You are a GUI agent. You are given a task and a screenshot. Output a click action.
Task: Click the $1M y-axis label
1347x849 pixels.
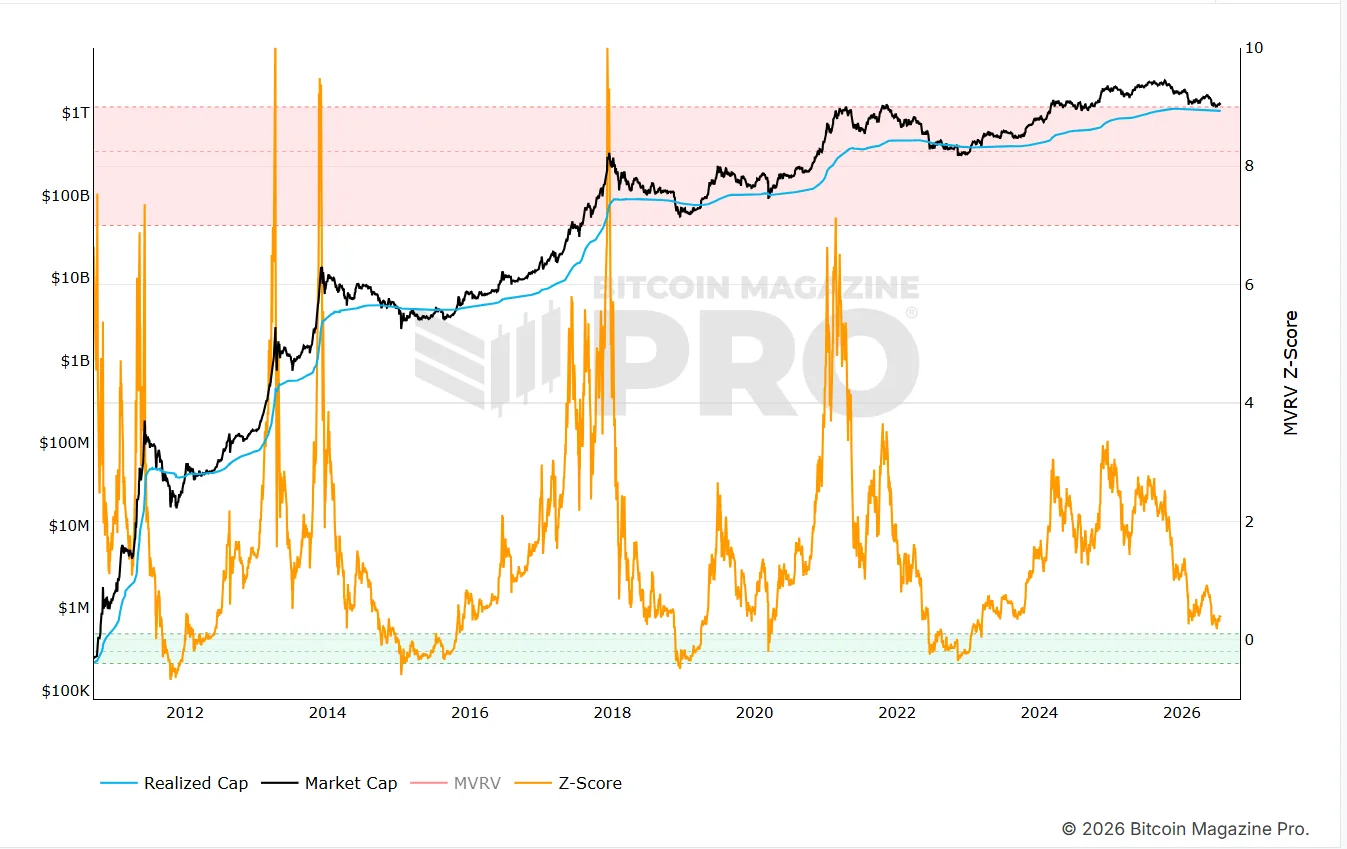pyautogui.click(x=74, y=608)
